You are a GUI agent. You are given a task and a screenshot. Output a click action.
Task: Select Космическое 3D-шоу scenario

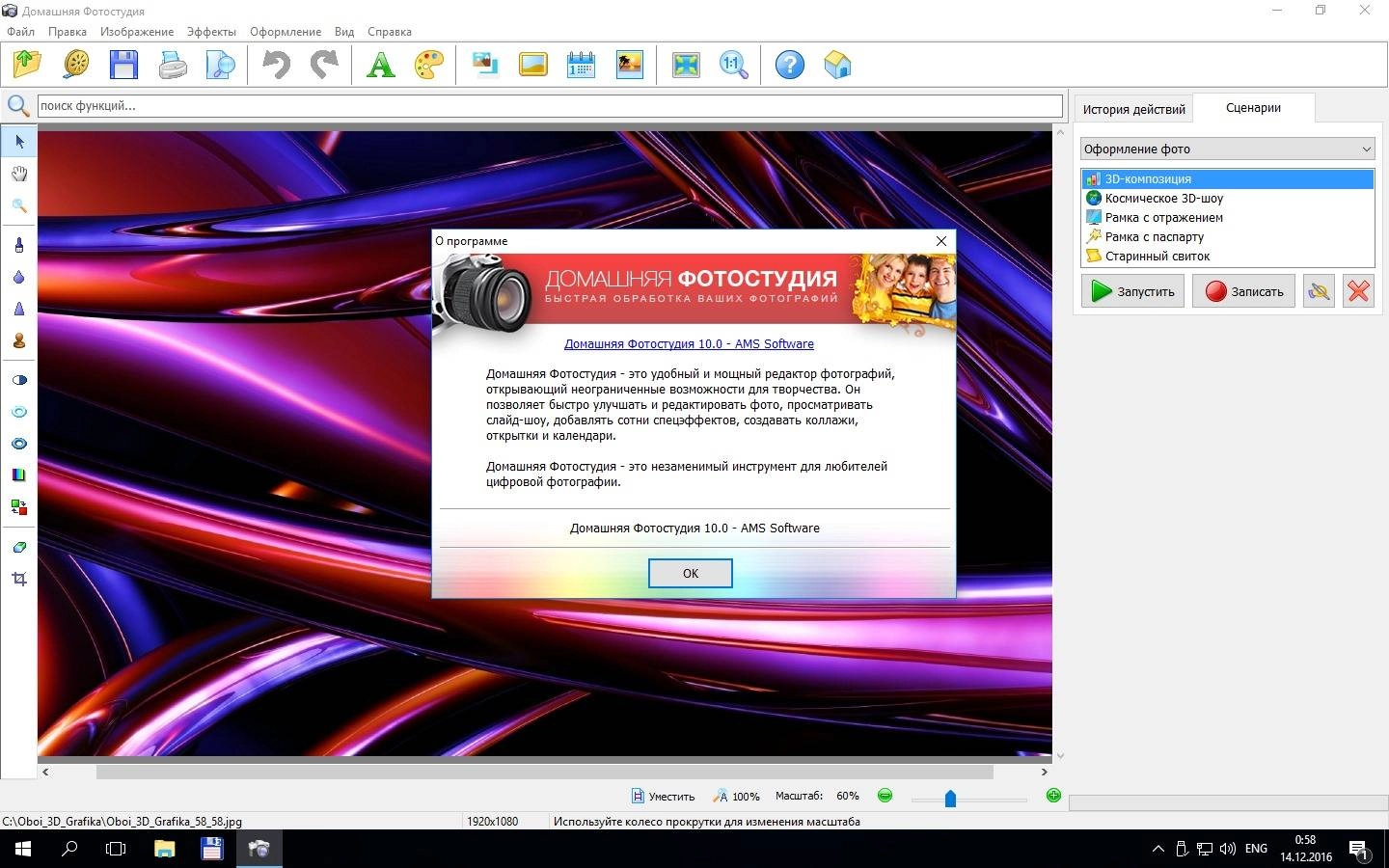1227,198
